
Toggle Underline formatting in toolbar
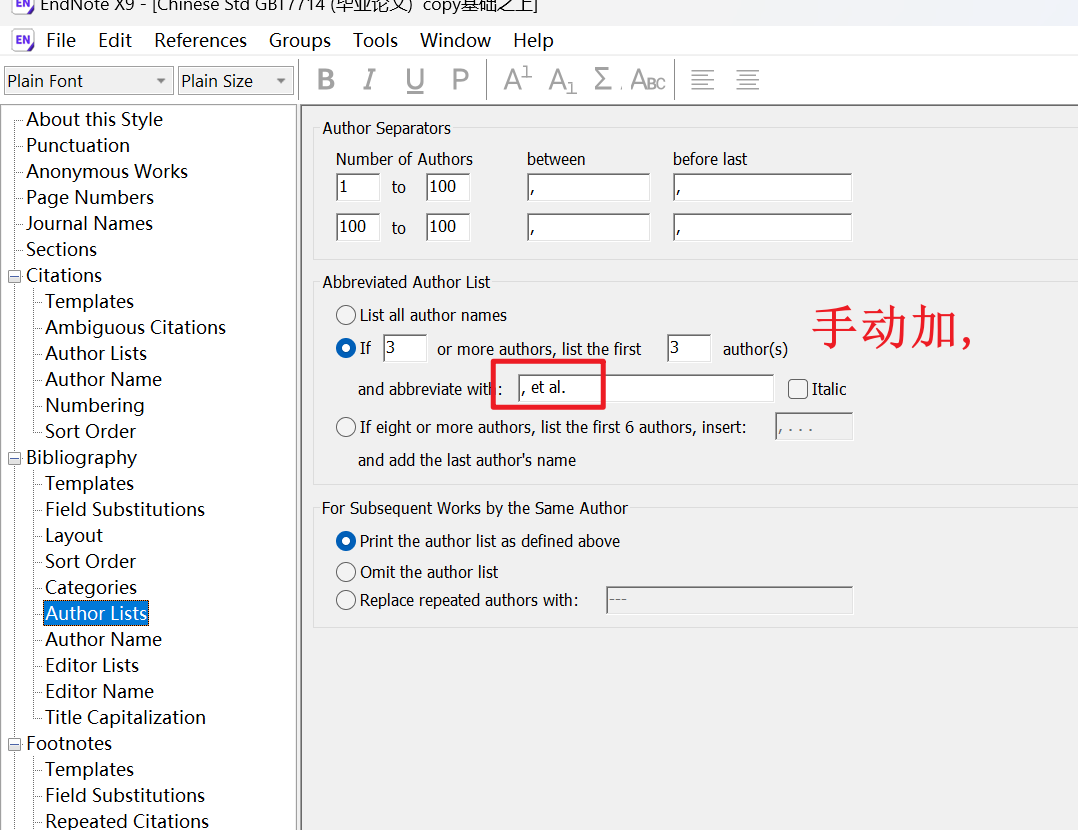(415, 80)
